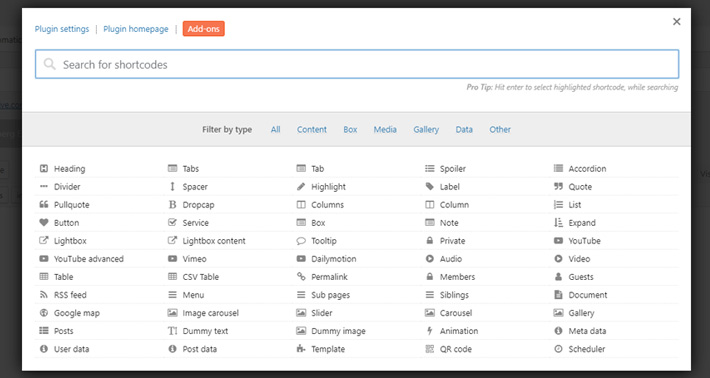Open the Plugin homepage link

[136, 29]
